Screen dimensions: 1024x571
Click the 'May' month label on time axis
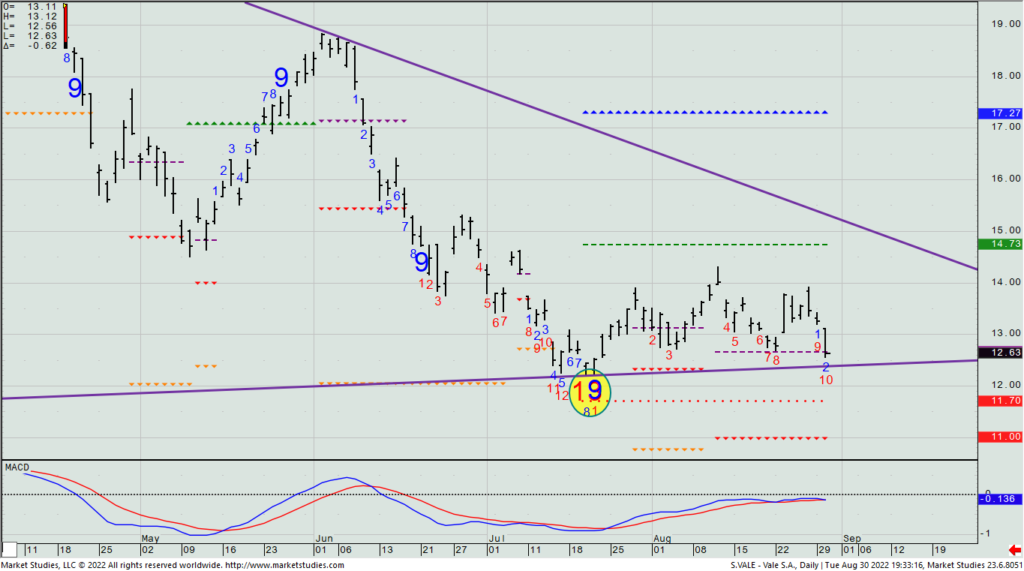(150, 539)
